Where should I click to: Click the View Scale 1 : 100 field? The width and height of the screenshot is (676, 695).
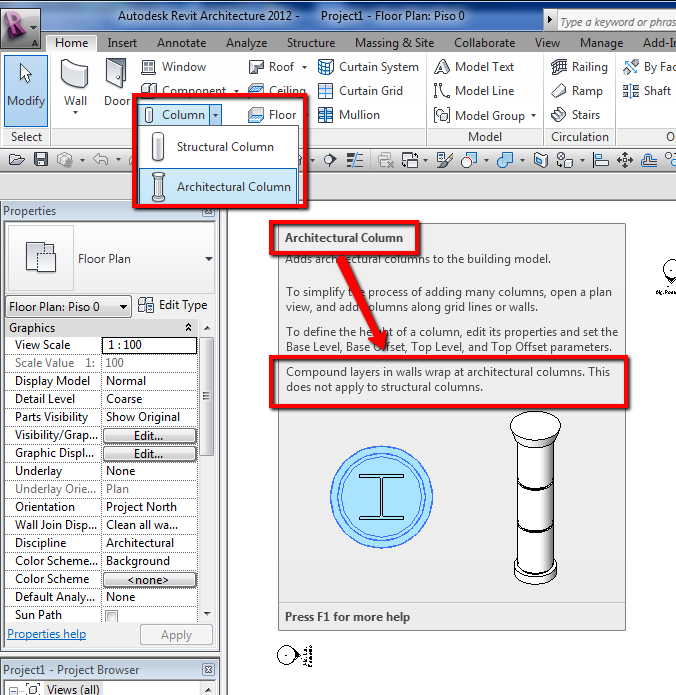point(149,345)
